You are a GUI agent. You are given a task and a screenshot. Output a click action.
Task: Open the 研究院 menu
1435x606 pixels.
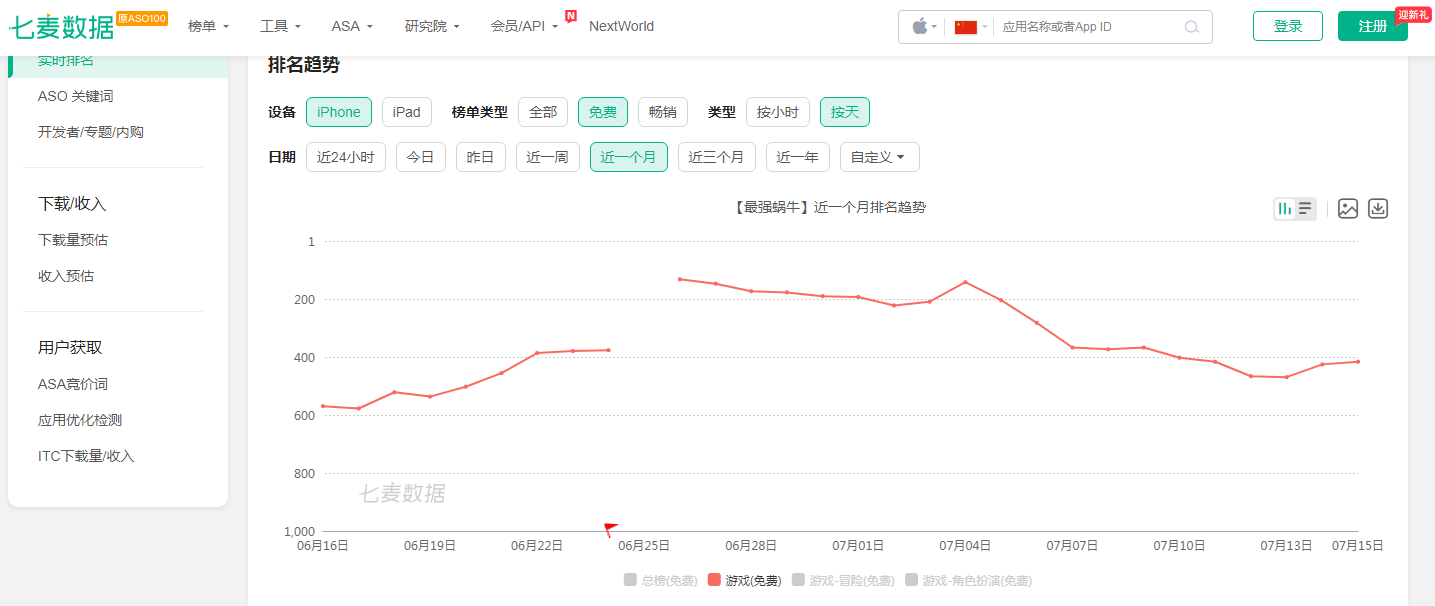point(426,26)
